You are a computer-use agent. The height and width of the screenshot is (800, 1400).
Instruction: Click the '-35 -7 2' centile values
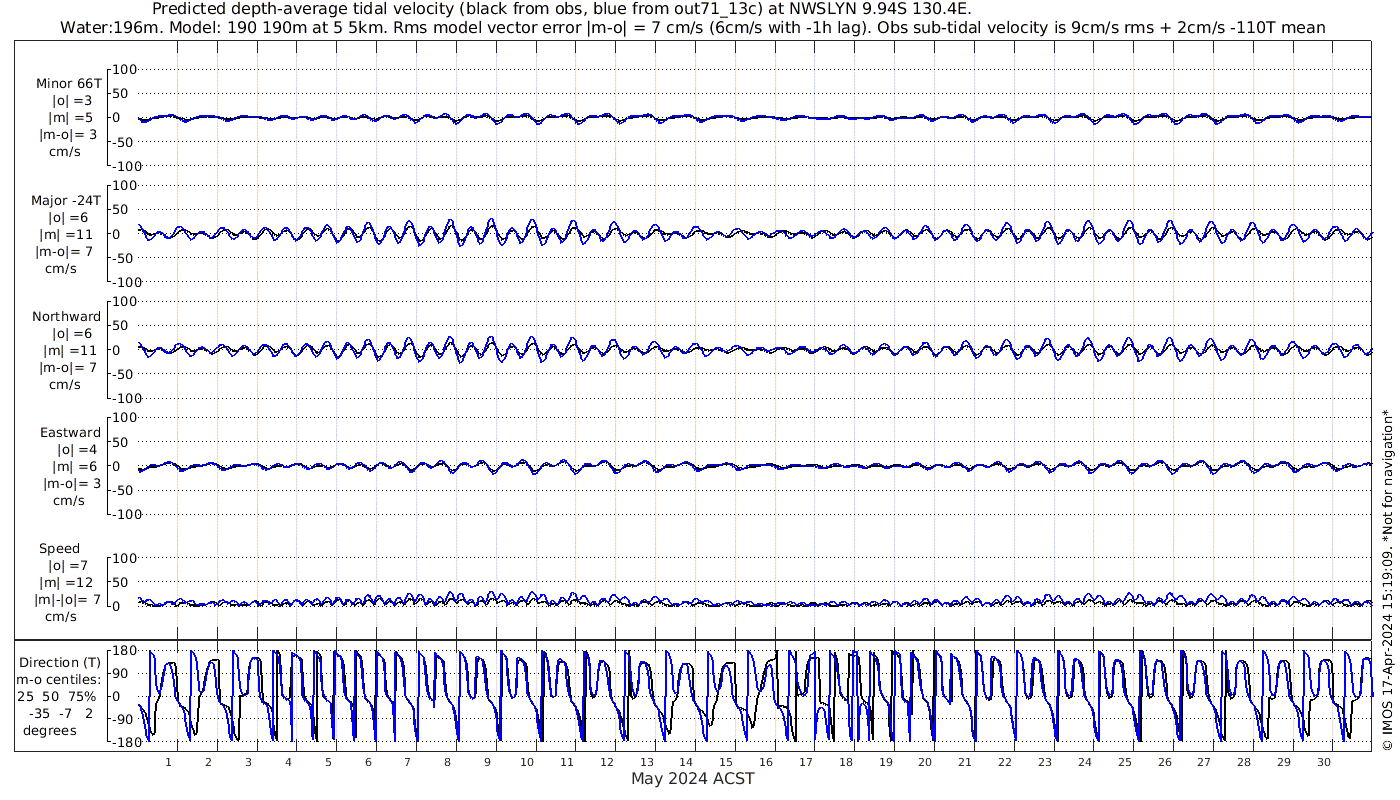tap(62, 713)
